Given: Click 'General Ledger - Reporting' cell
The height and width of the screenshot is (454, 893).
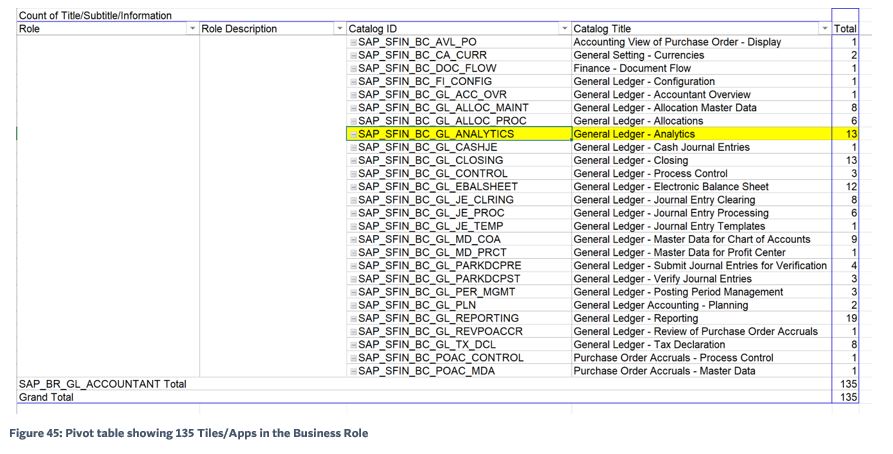Looking at the screenshot, I should [x=702, y=318].
